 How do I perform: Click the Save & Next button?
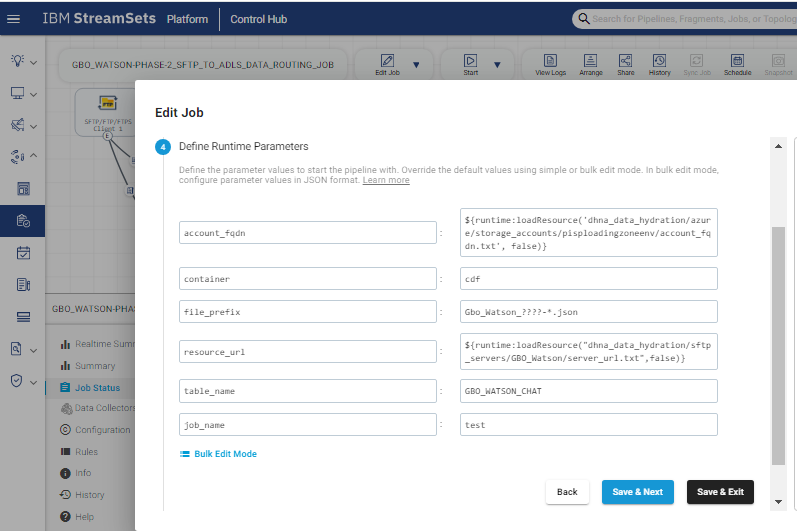pos(637,492)
